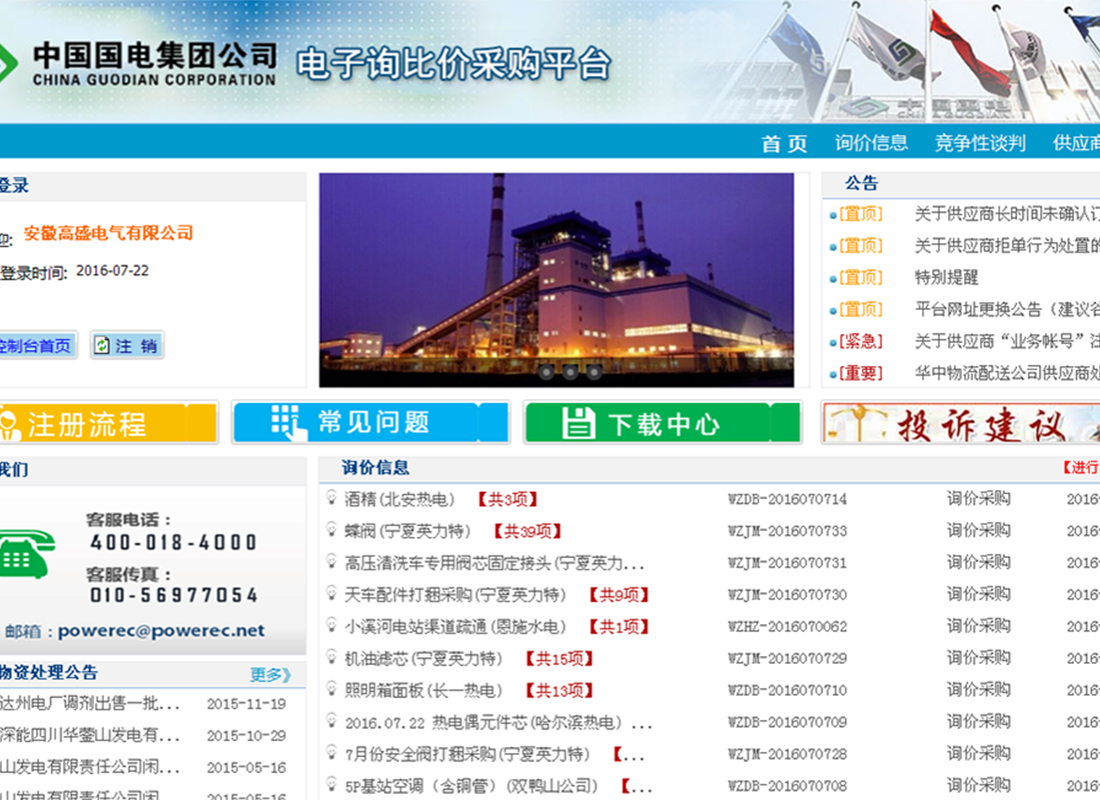This screenshot has width=1100, height=800.
Task: Click the scales icon on 投诉建议
Action: (856, 422)
